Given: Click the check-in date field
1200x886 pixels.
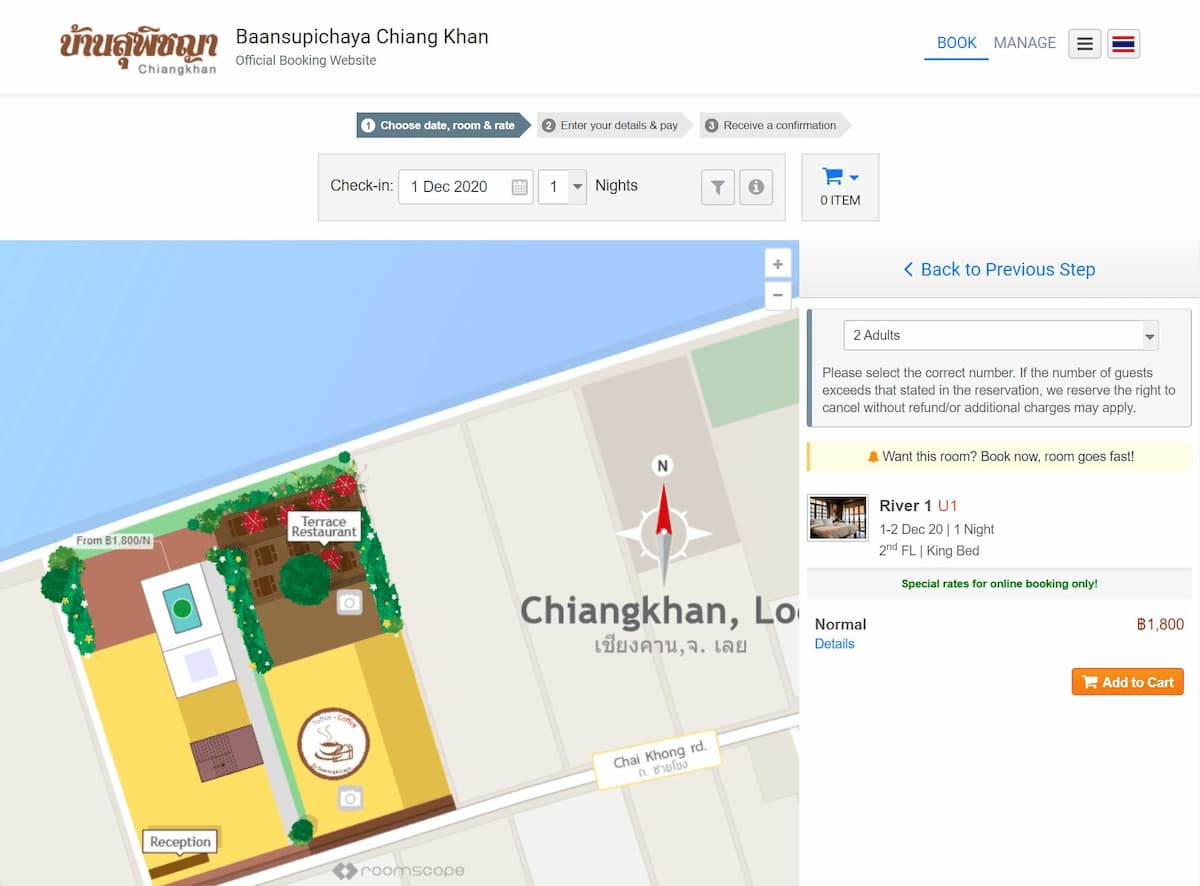Looking at the screenshot, I should click(x=466, y=187).
